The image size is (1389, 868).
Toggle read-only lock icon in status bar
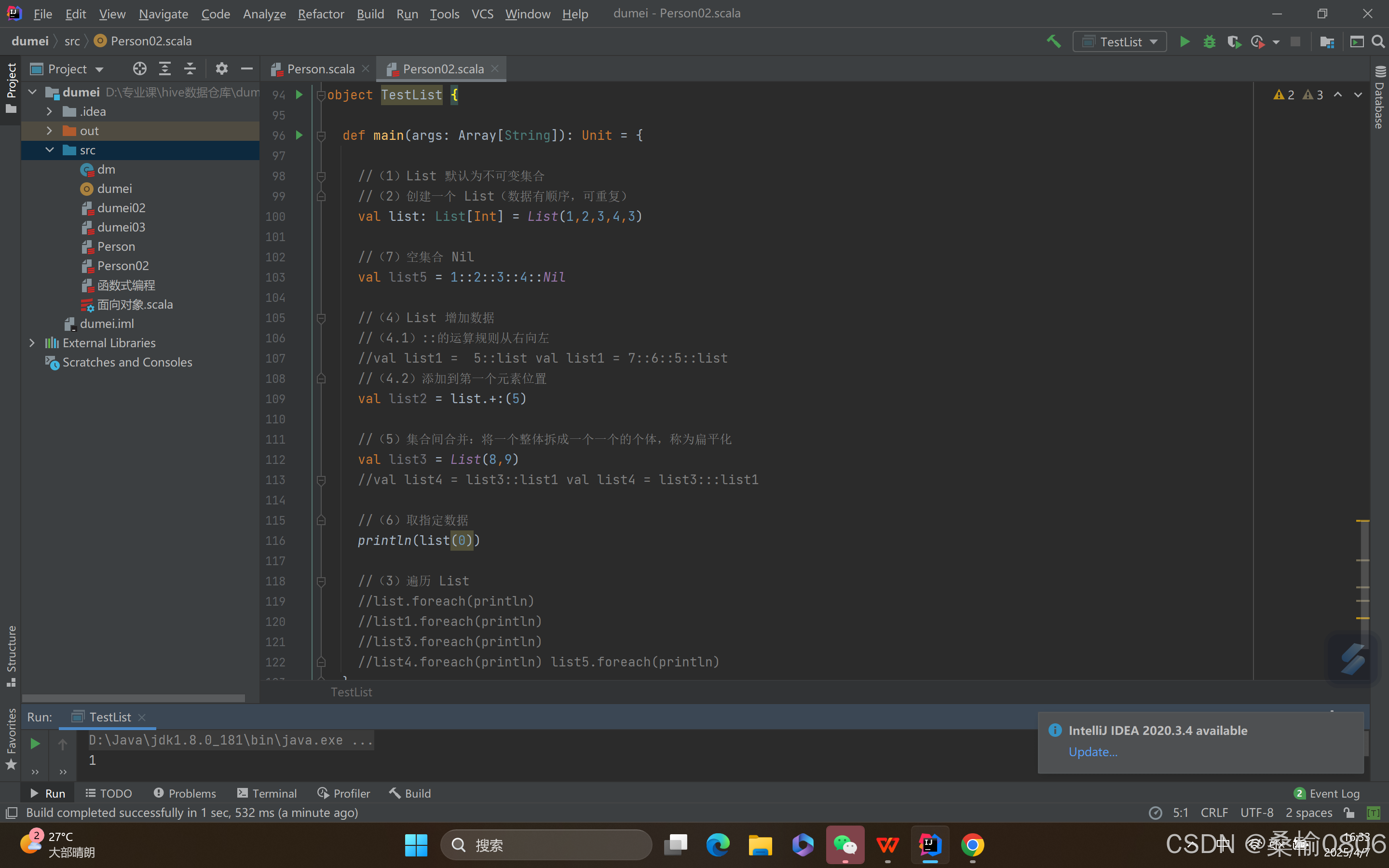1349,813
